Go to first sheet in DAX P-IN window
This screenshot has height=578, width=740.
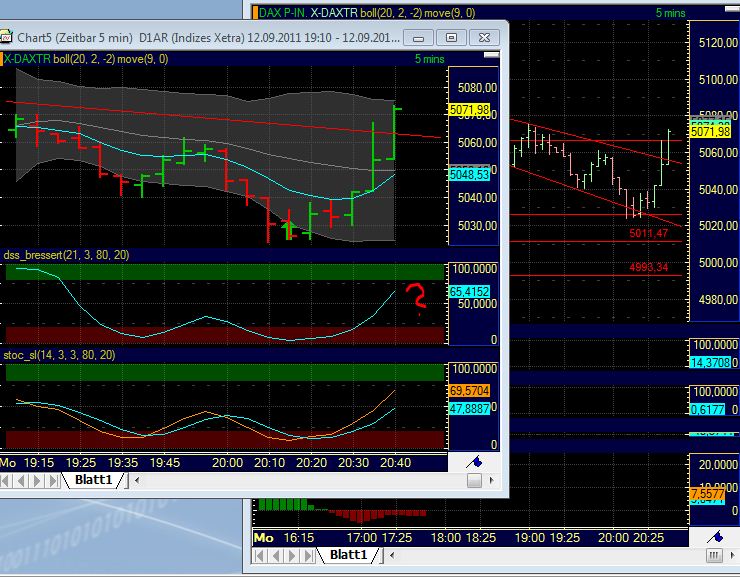tap(260, 555)
